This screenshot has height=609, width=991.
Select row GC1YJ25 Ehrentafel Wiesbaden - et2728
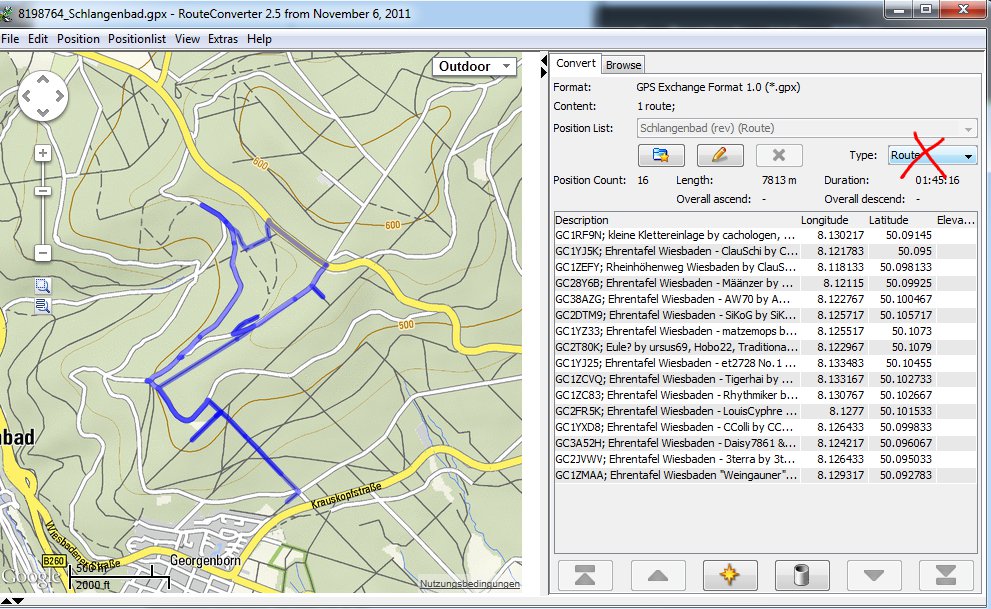point(765,363)
